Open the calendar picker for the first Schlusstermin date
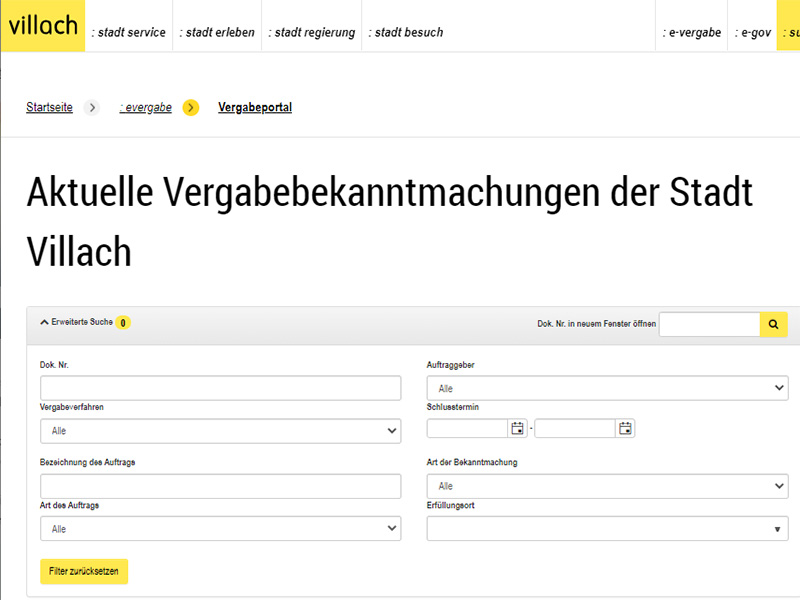The image size is (800, 600). 516,428
